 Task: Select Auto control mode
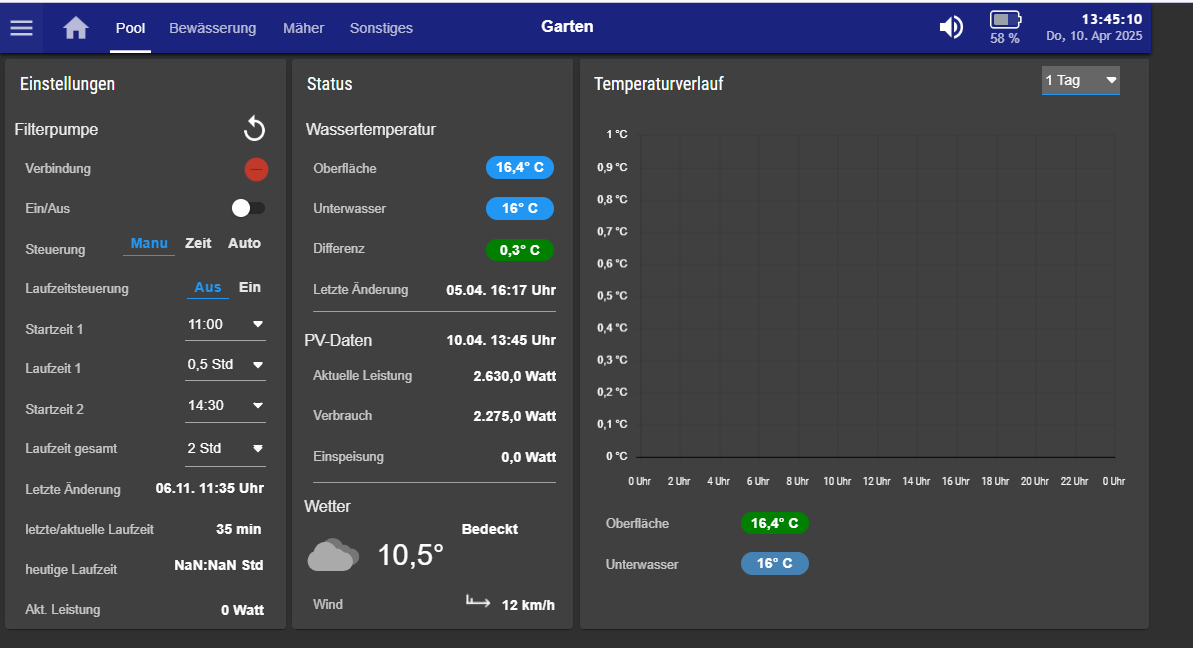coord(244,243)
